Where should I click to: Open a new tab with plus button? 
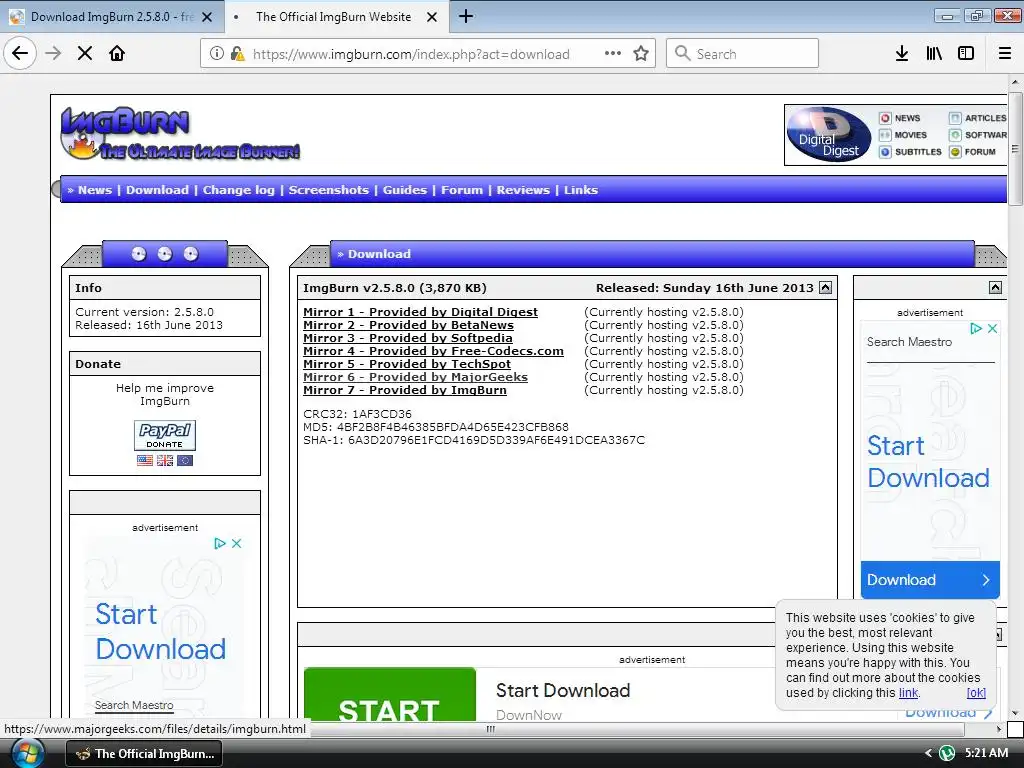(x=466, y=16)
